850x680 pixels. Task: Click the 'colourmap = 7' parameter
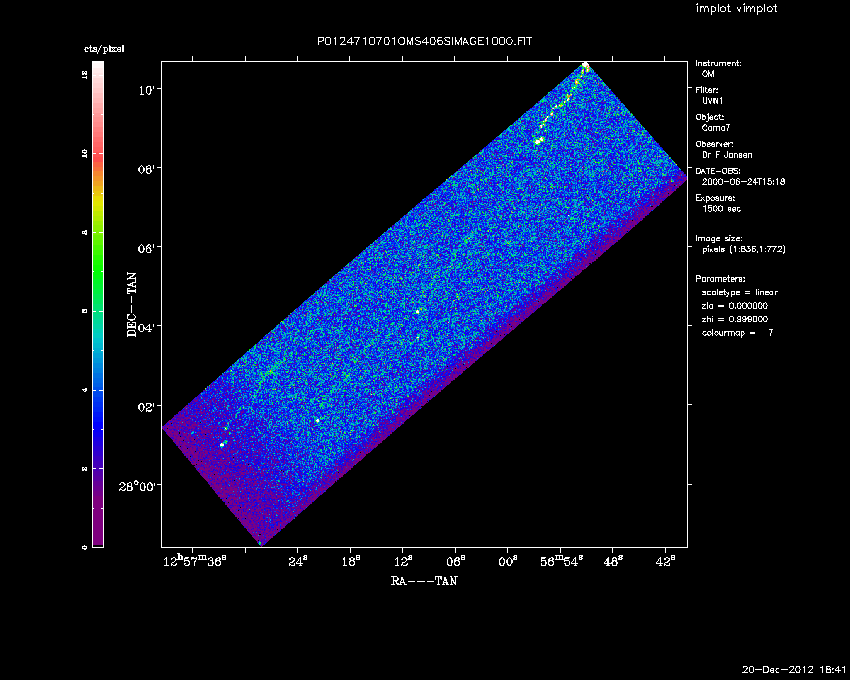pyautogui.click(x=737, y=333)
